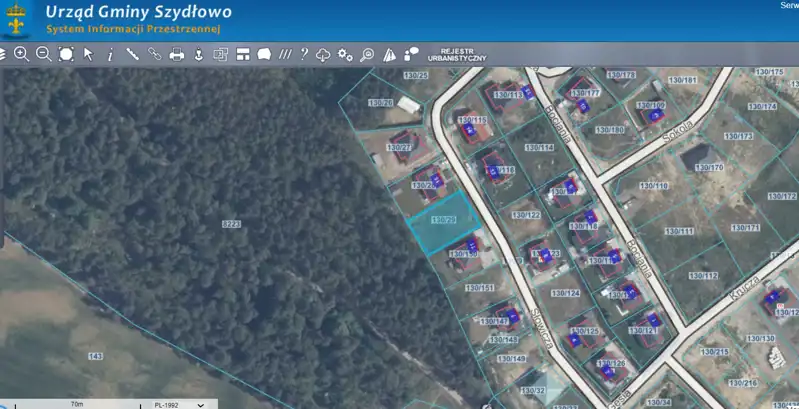
Task: Activate the arrow selection pointer tool
Action: point(88,54)
